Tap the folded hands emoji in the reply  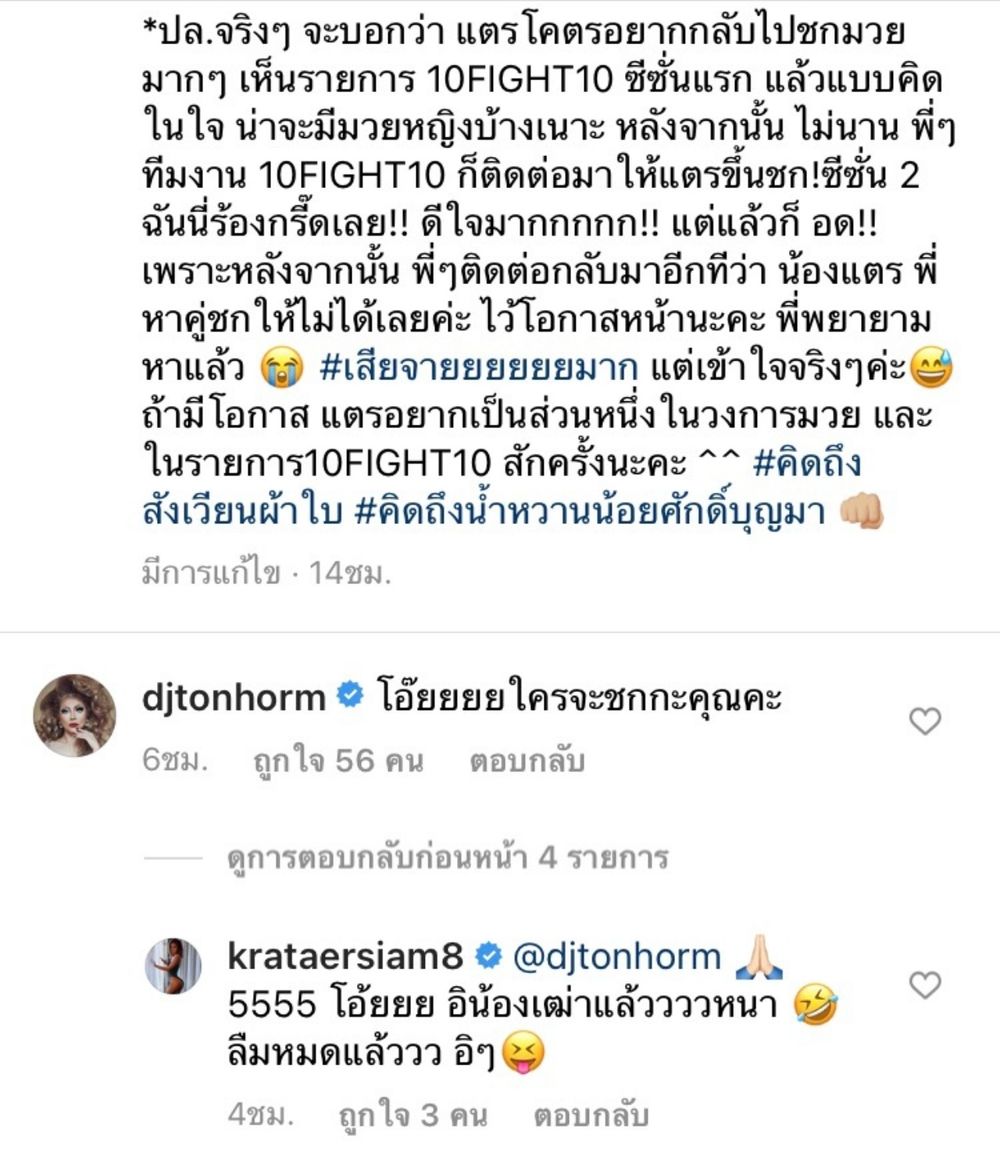pos(758,957)
